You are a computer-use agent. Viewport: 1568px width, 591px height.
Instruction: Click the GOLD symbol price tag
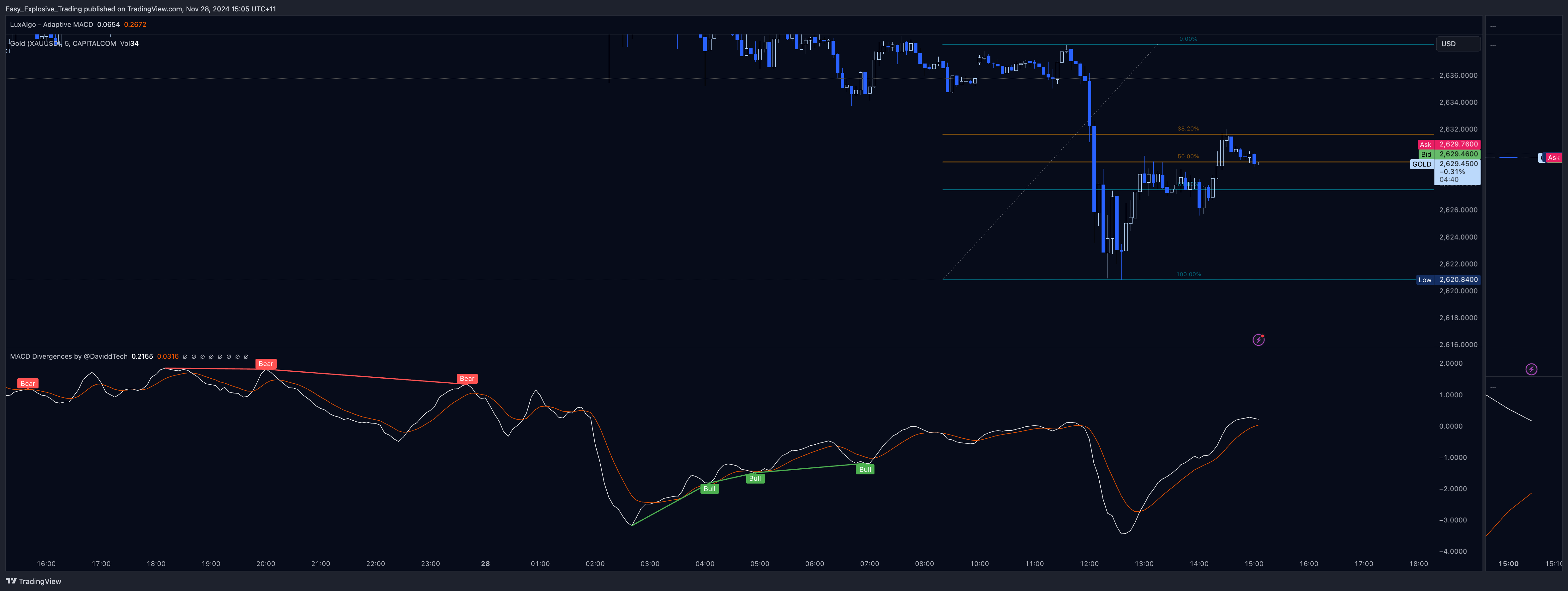pos(1422,164)
